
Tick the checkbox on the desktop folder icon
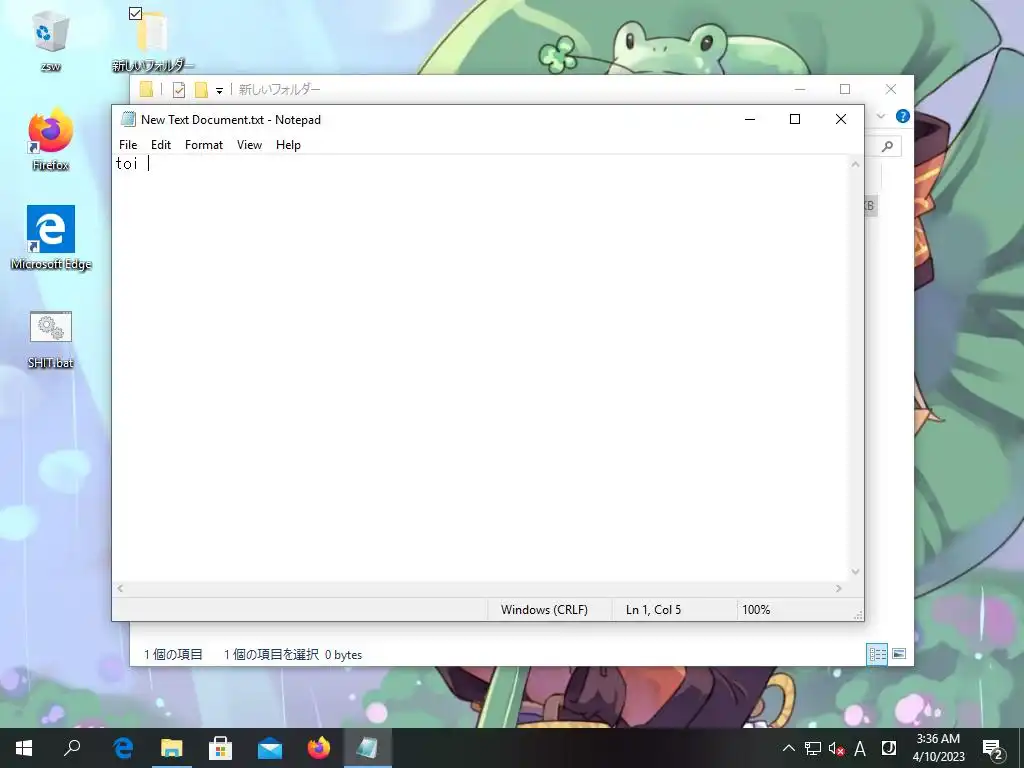click(x=135, y=13)
